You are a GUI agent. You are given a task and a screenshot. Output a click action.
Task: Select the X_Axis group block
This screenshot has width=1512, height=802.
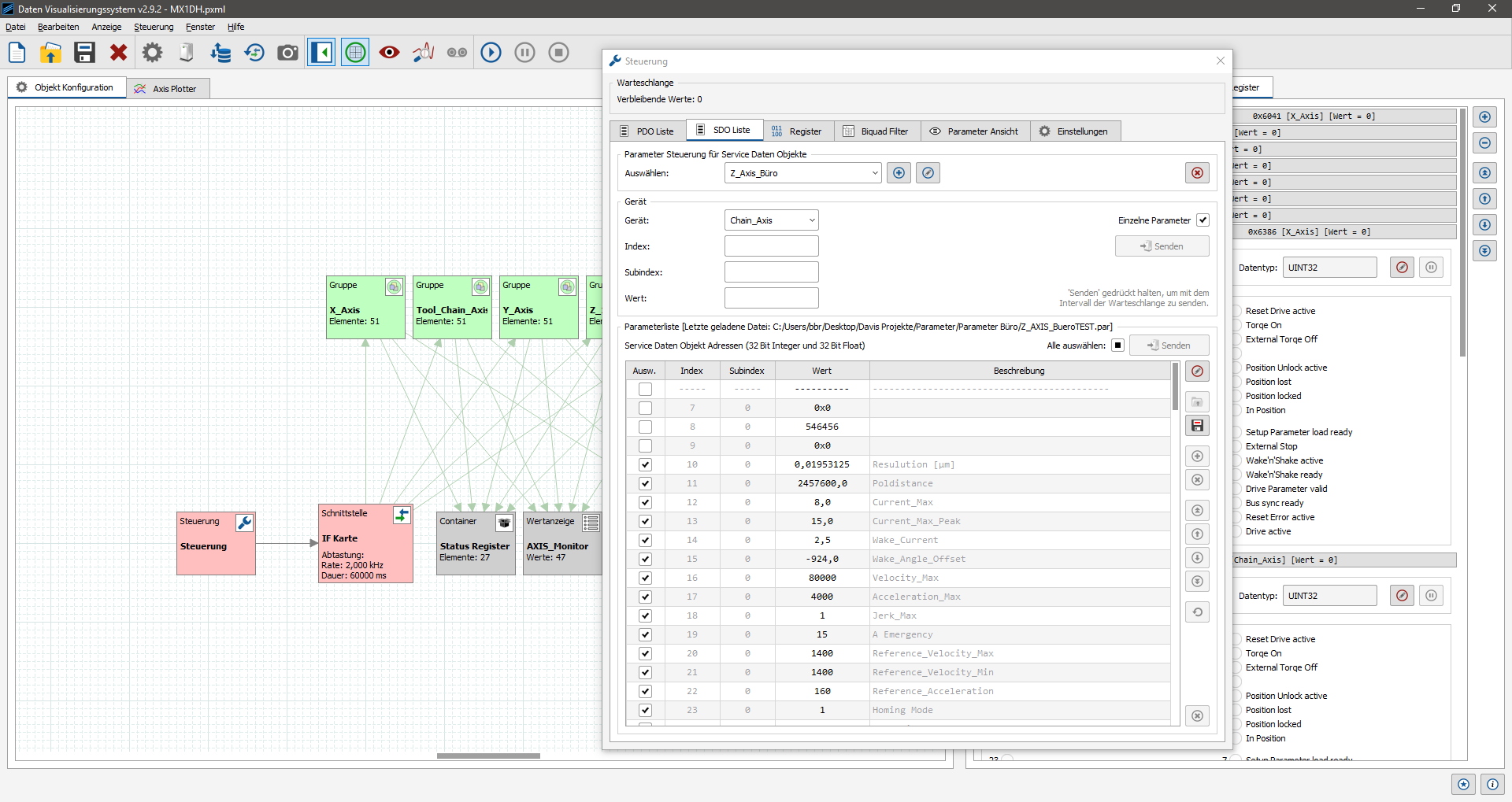coord(365,308)
